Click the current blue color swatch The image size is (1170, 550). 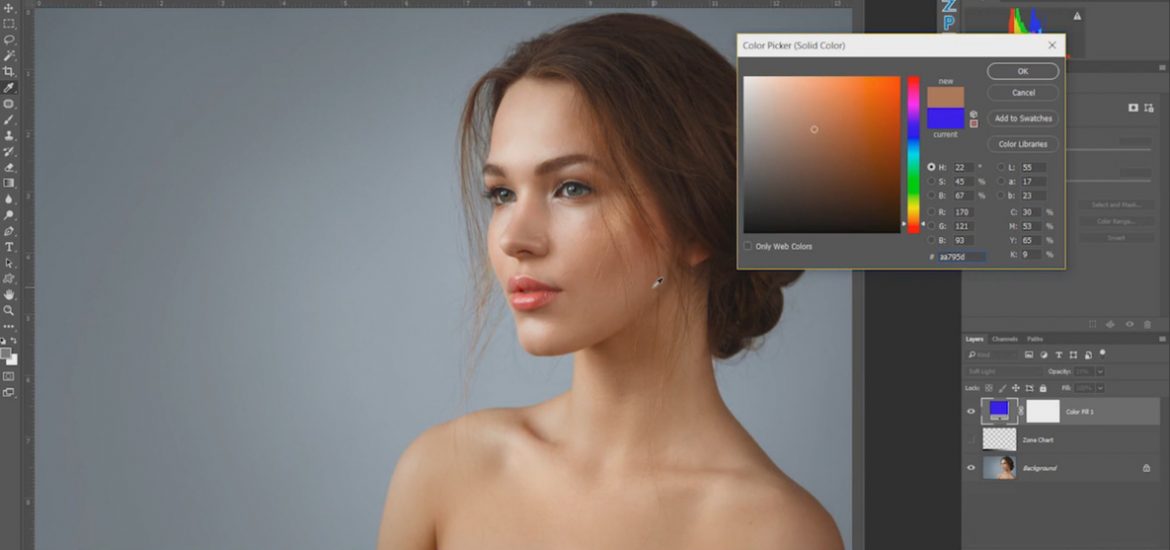[x=945, y=119]
